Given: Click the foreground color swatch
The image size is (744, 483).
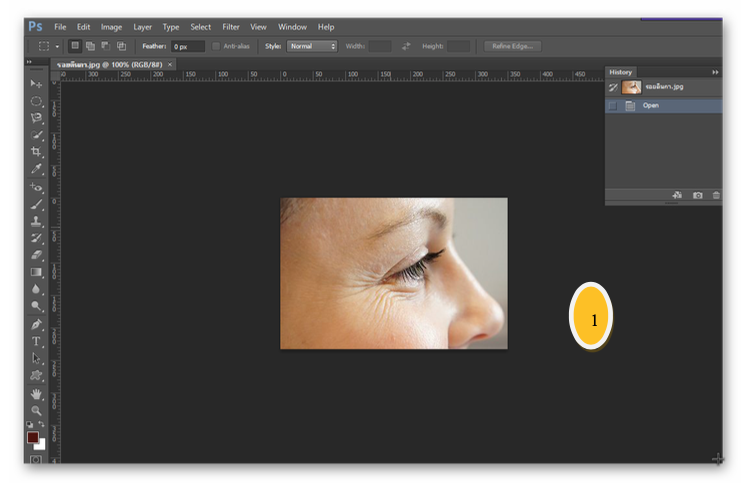Looking at the screenshot, I should coord(33,437).
